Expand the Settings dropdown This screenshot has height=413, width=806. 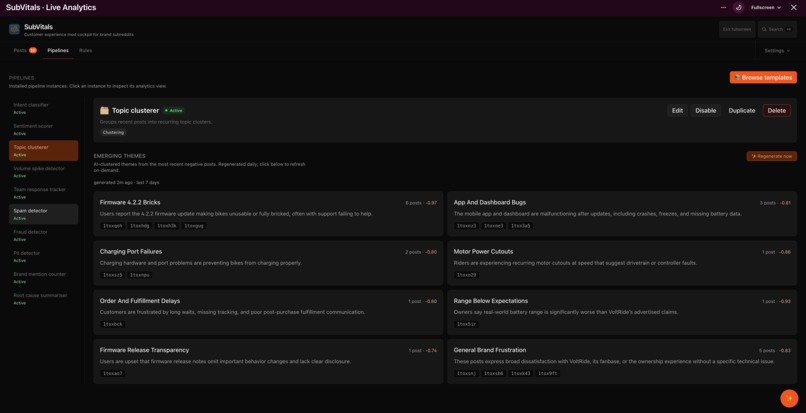(x=777, y=51)
